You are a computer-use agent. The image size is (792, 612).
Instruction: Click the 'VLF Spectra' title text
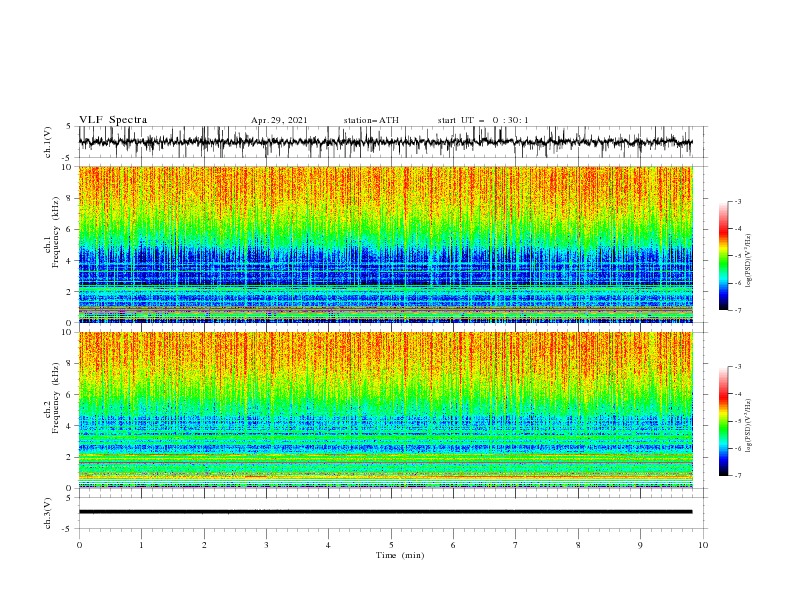click(x=113, y=120)
